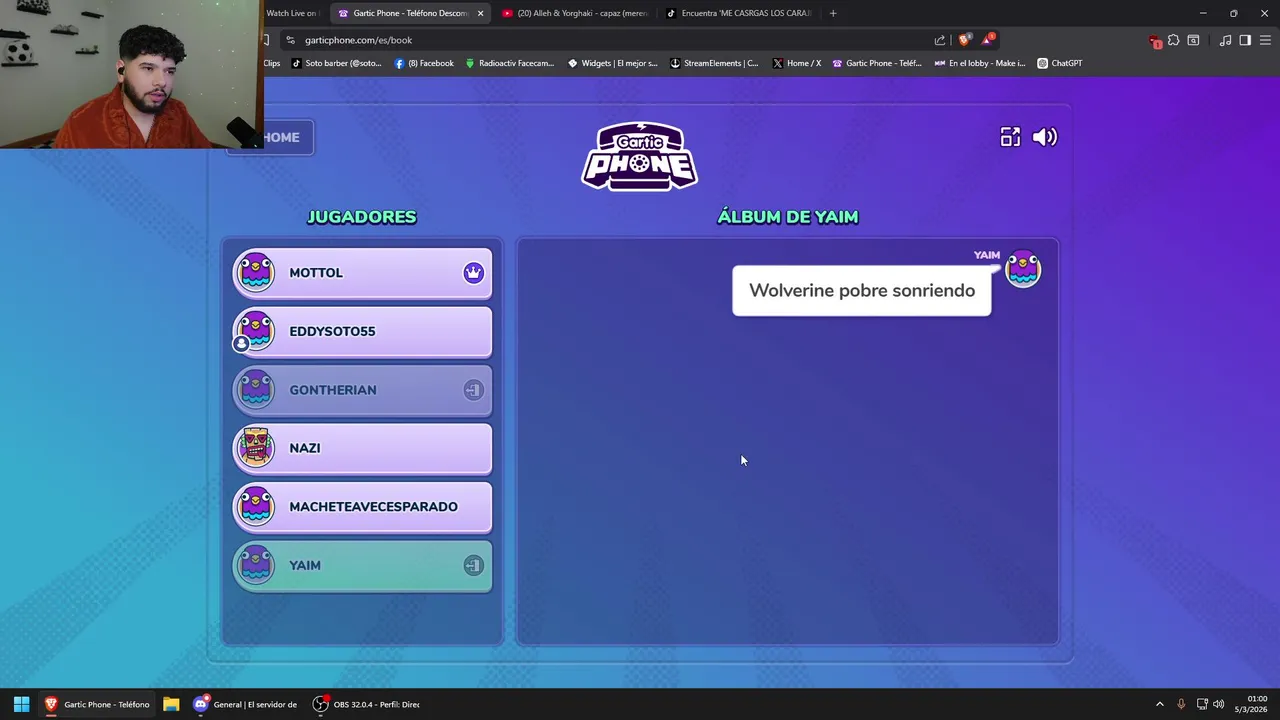Open Brave Shields lion icon
Screen dimensions: 1280x720
pyautogui.click(x=964, y=40)
